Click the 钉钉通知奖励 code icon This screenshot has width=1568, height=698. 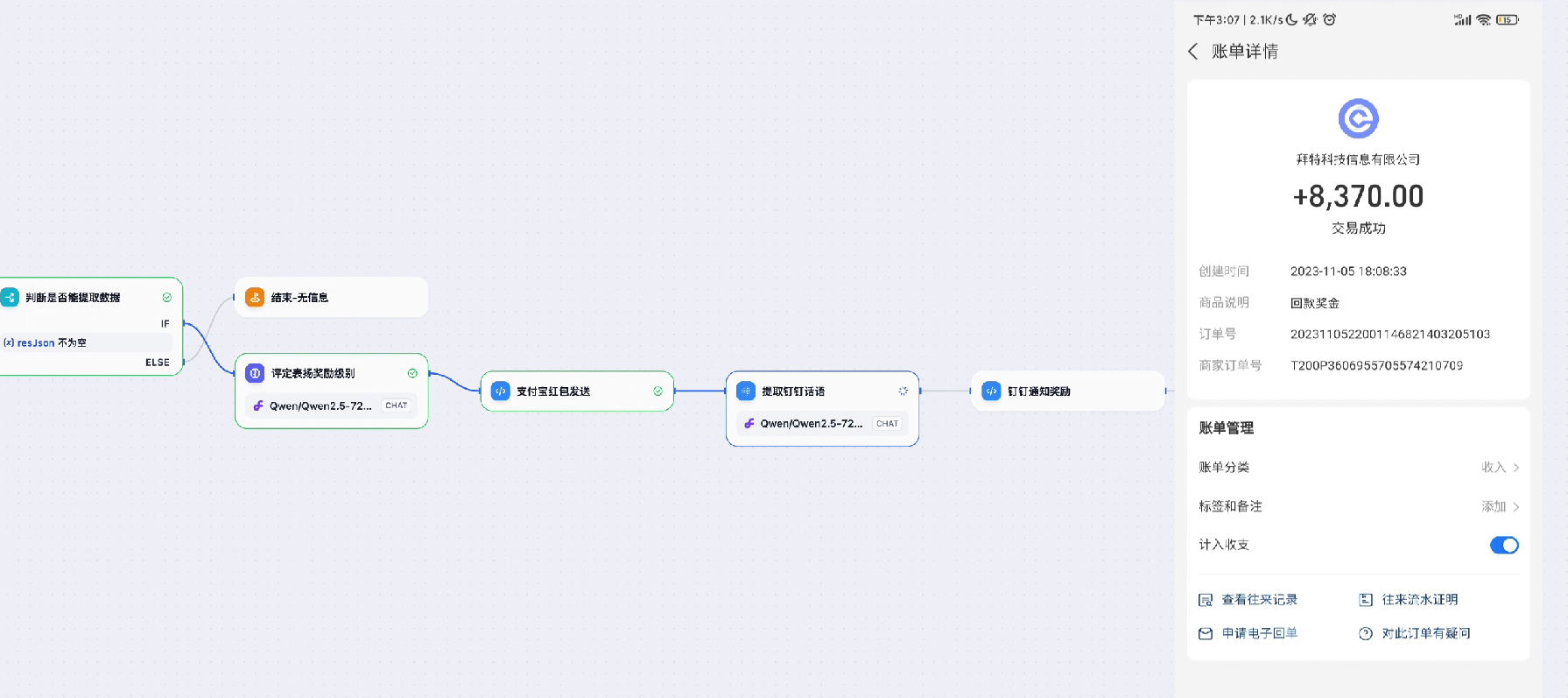click(991, 391)
